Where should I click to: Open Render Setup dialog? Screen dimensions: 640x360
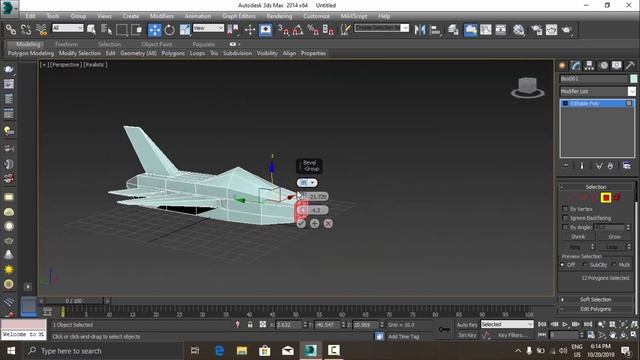536,29
